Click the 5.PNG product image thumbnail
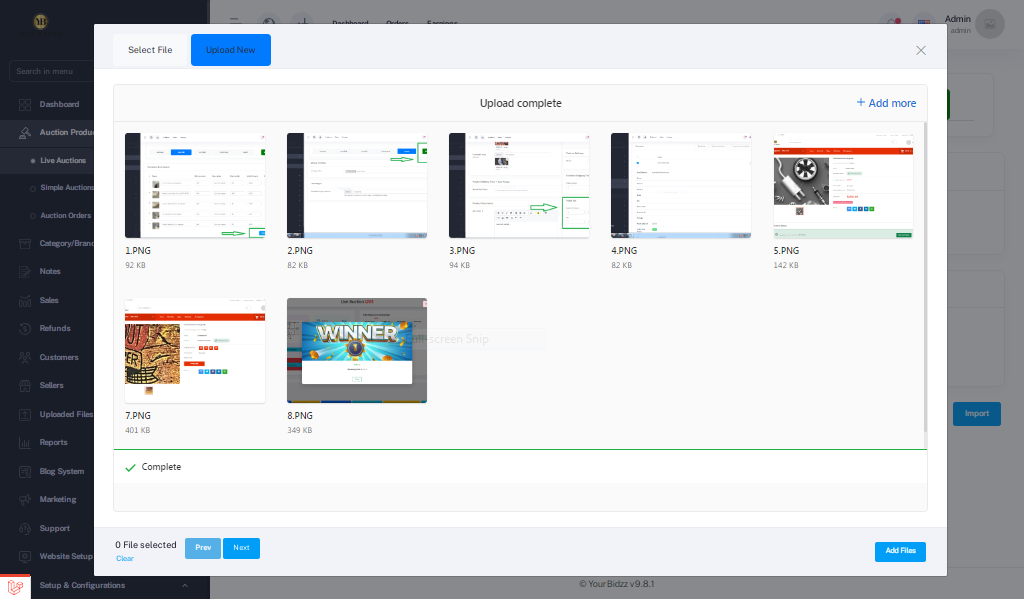The image size is (1024, 600). [x=843, y=185]
